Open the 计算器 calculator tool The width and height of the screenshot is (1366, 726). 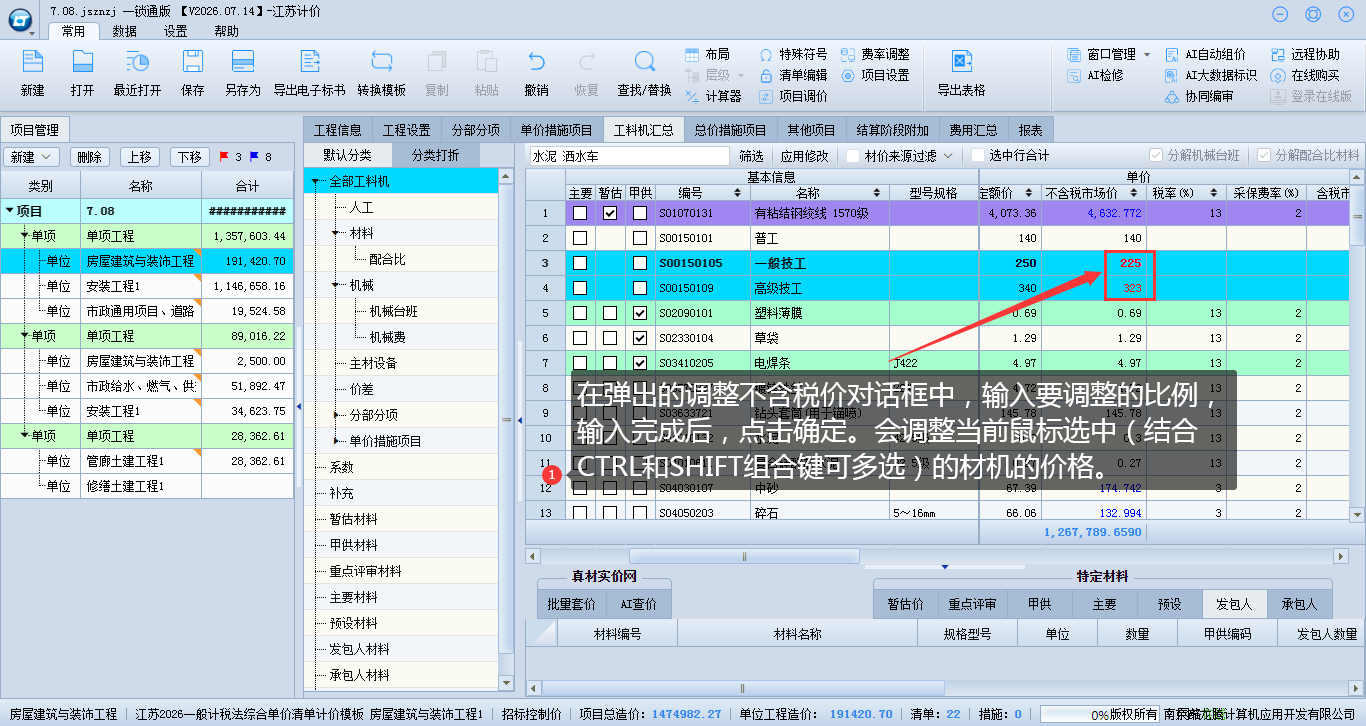click(713, 96)
